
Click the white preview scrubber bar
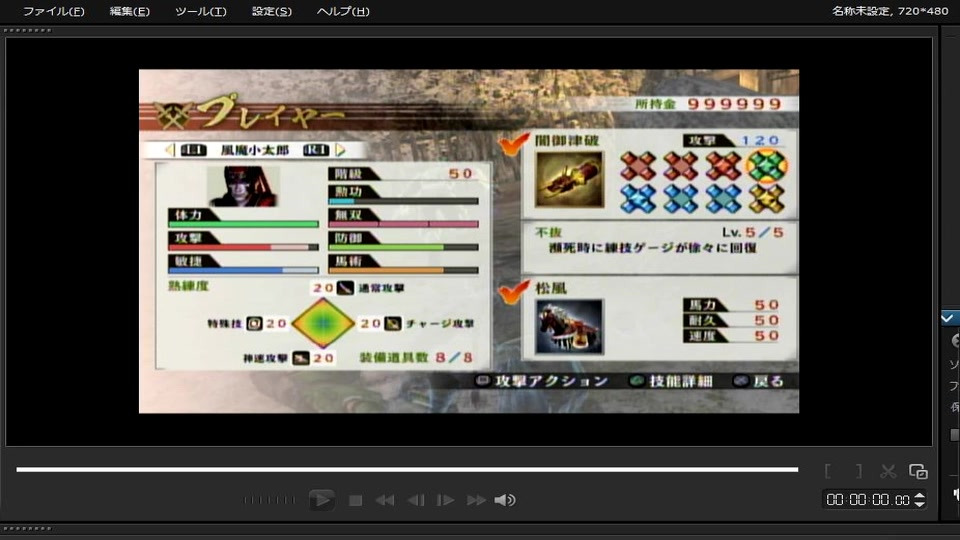pyautogui.click(x=407, y=470)
